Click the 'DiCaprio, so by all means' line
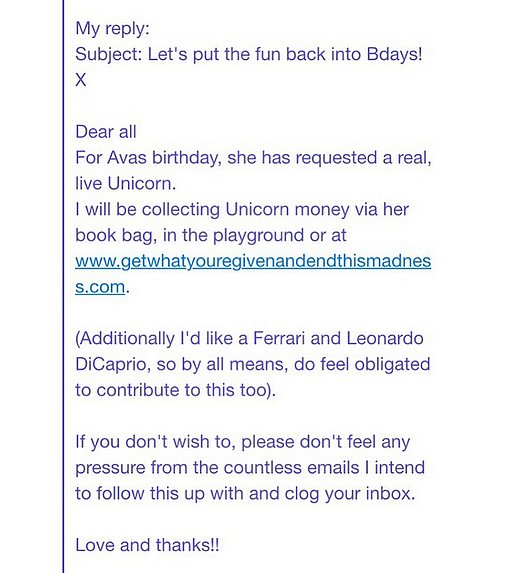The height and width of the screenshot is (573, 525). (x=252, y=364)
